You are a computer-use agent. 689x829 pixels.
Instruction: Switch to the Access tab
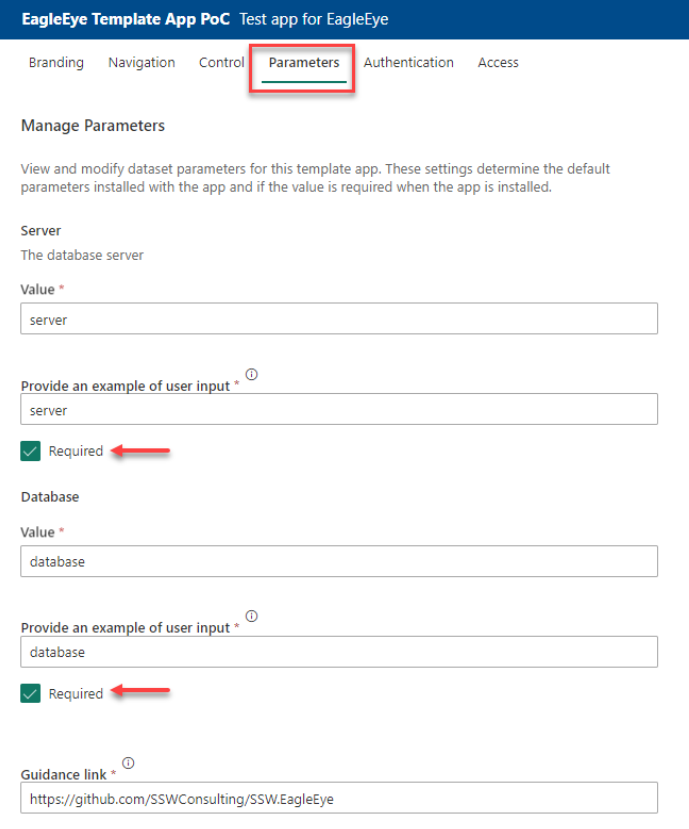(498, 62)
